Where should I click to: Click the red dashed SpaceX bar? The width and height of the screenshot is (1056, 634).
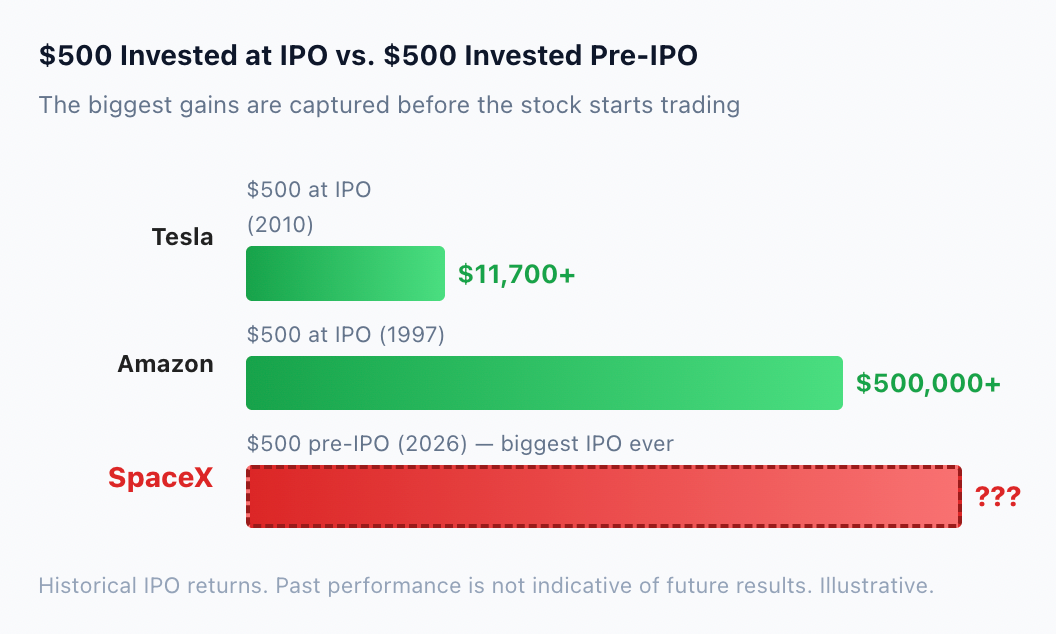coord(604,497)
